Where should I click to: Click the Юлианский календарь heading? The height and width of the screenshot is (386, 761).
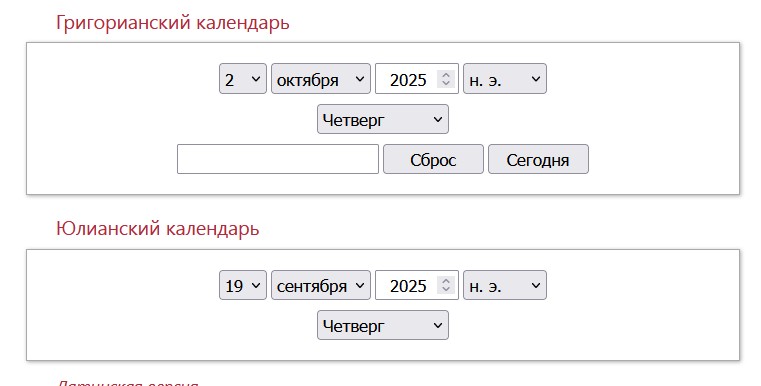pyautogui.click(x=158, y=228)
